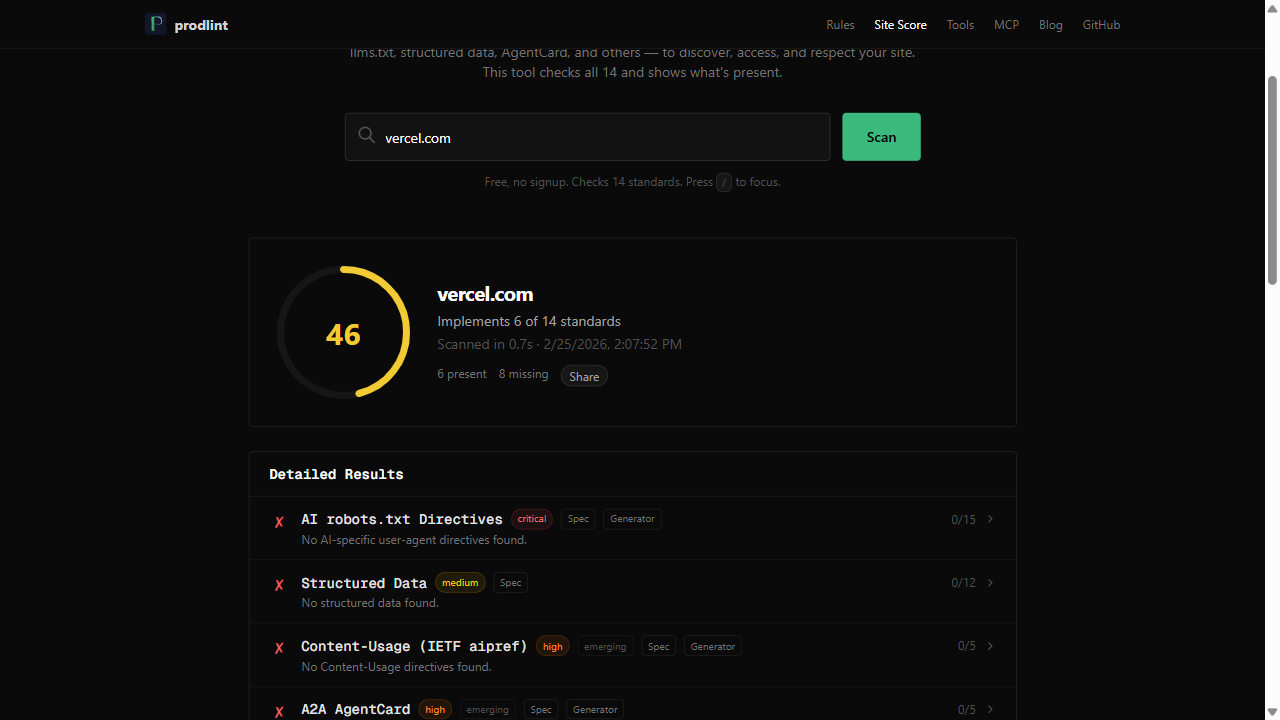Click the slash keyboard shortcut hint
1280x720 pixels.
[x=724, y=182]
